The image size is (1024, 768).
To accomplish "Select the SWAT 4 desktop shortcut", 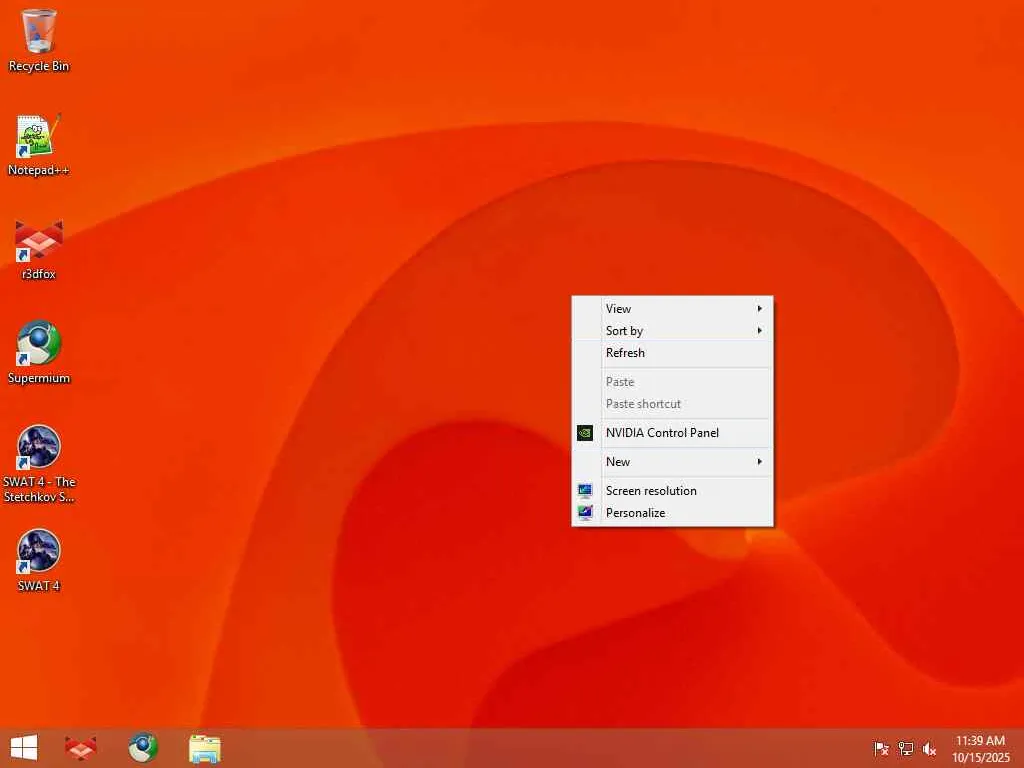I will tap(39, 560).
